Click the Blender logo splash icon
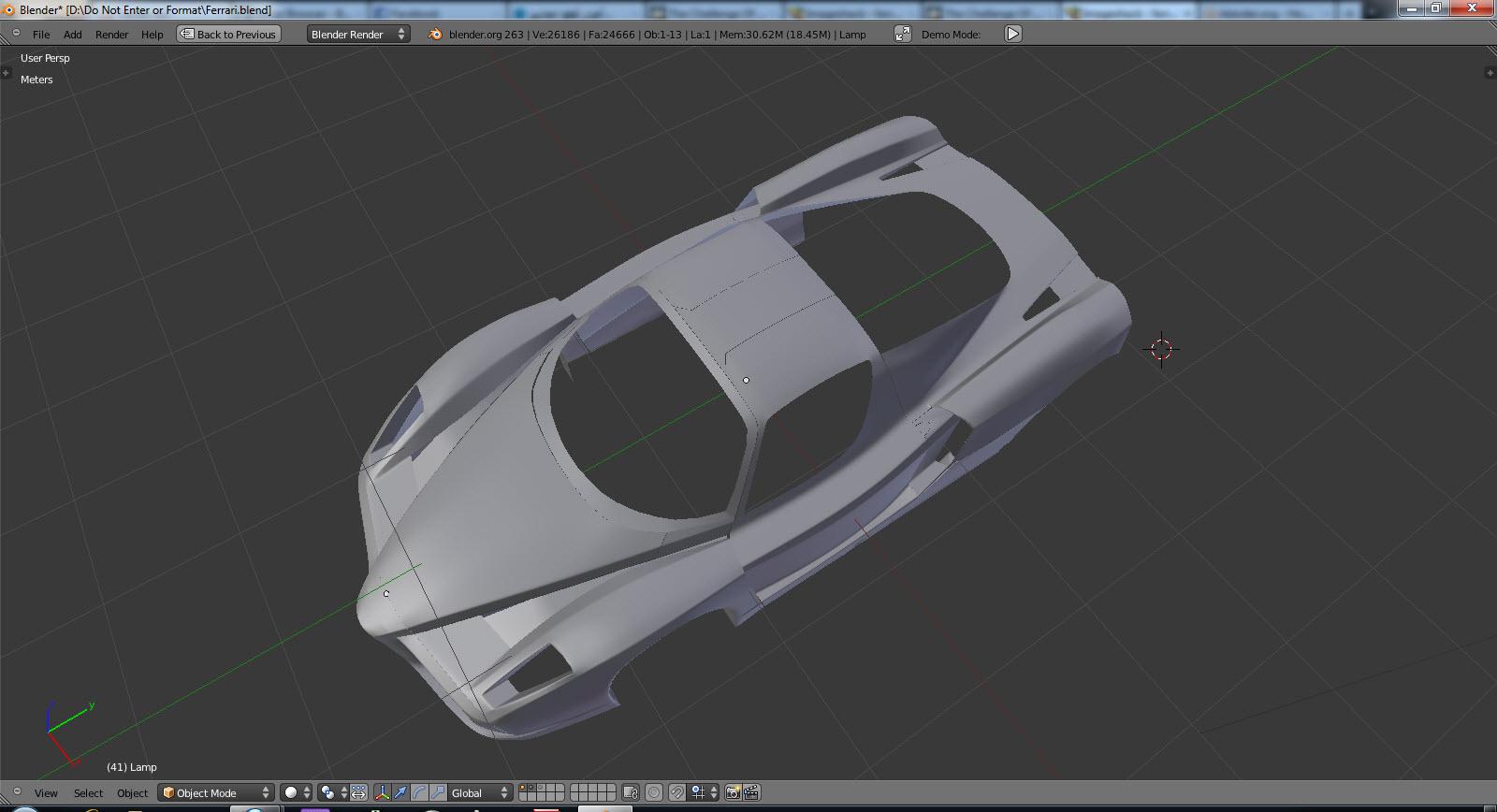 pyautogui.click(x=435, y=34)
